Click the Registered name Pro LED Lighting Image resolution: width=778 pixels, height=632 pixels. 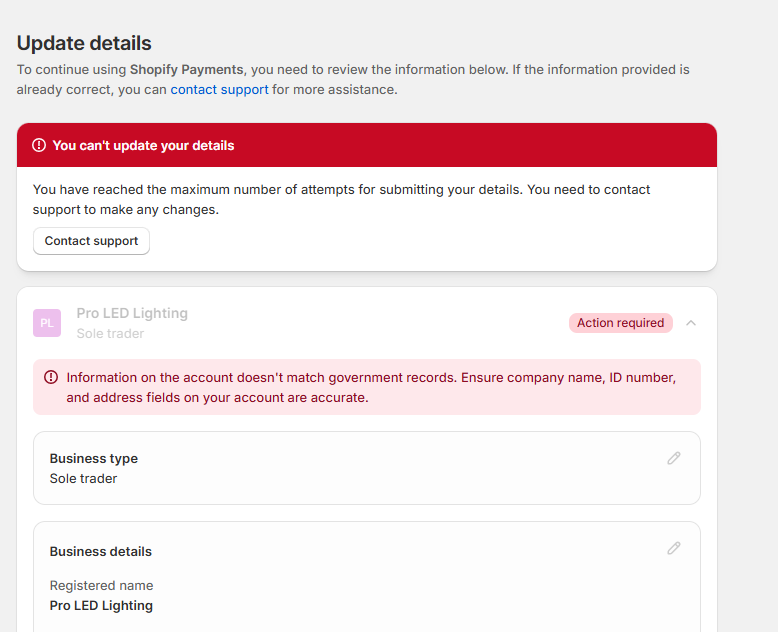(x=101, y=606)
